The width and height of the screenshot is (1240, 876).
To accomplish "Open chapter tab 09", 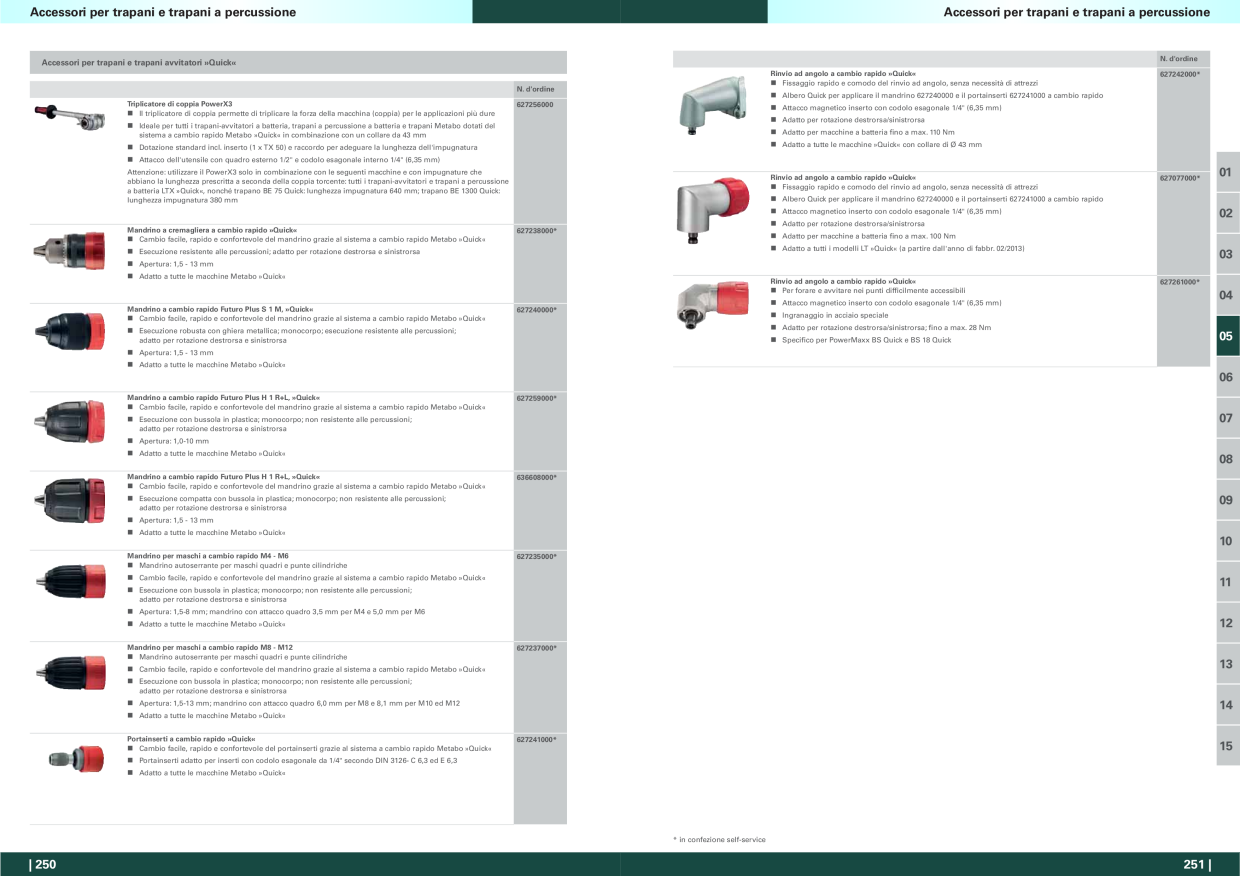I will coord(1227,500).
